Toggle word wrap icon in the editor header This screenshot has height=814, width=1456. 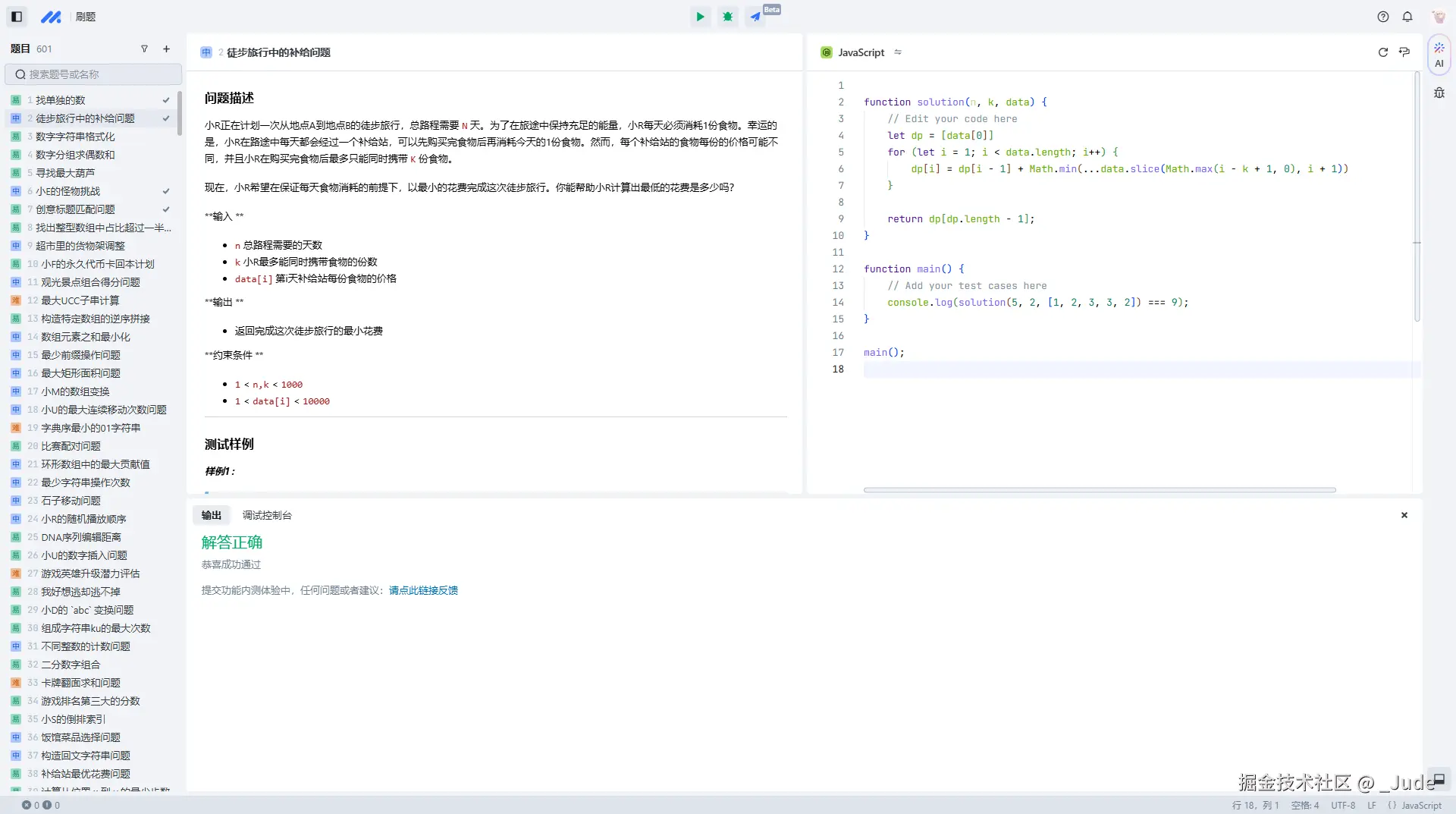[1404, 52]
